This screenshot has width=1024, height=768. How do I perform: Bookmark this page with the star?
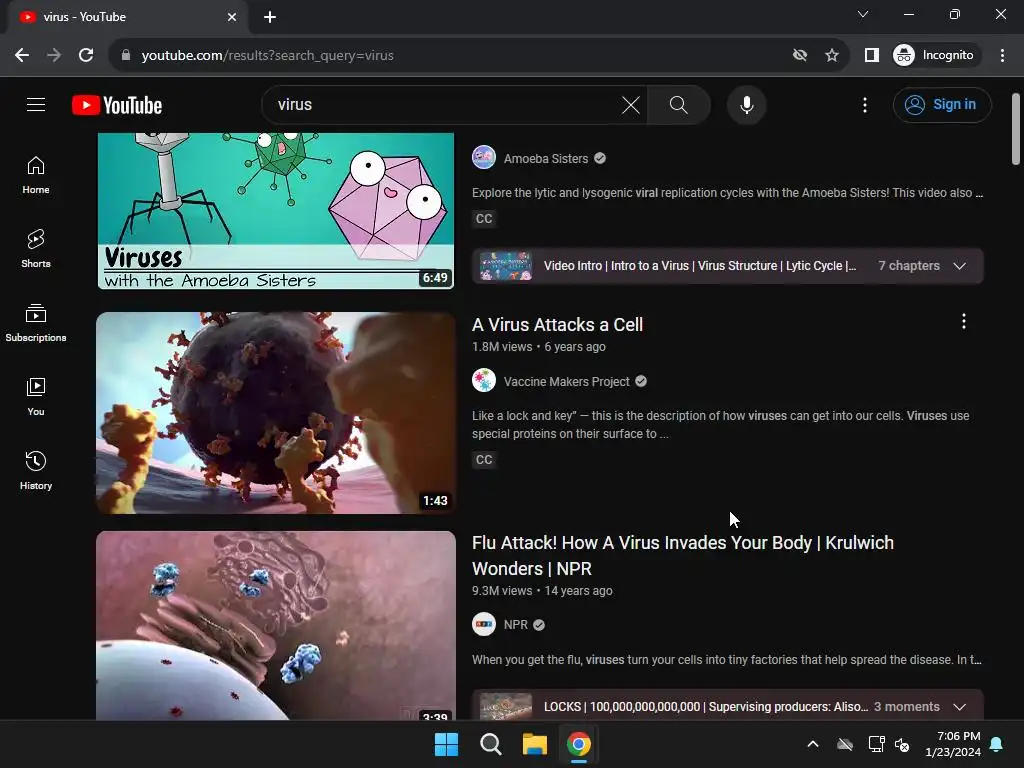click(x=831, y=56)
